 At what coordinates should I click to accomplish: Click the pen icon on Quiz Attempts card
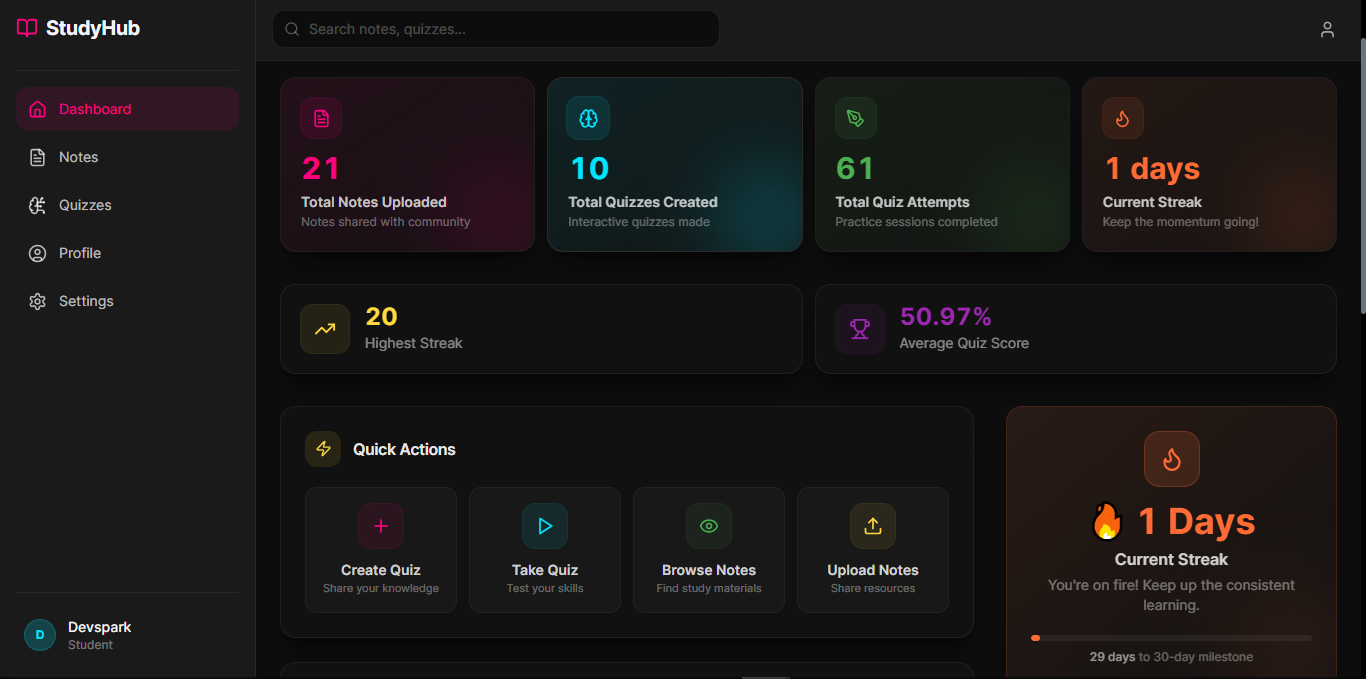click(855, 118)
